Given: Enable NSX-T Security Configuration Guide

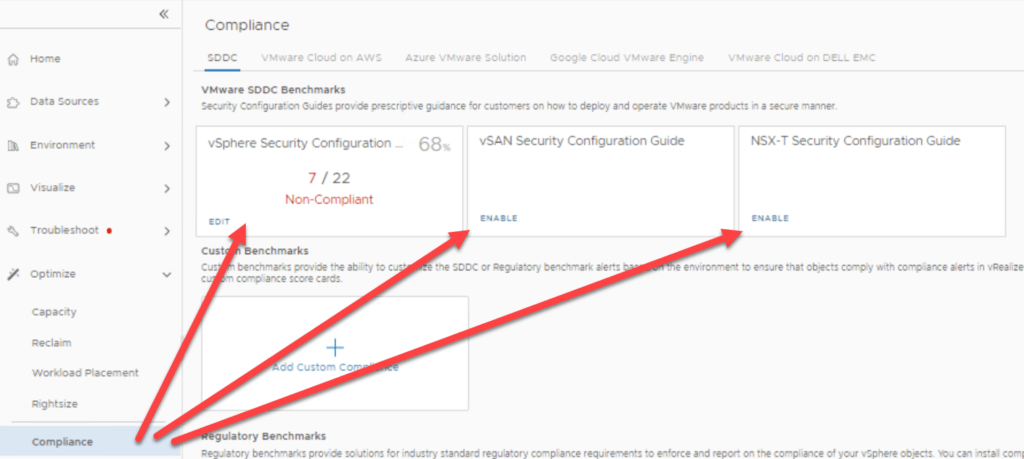Looking at the screenshot, I should tap(770, 218).
